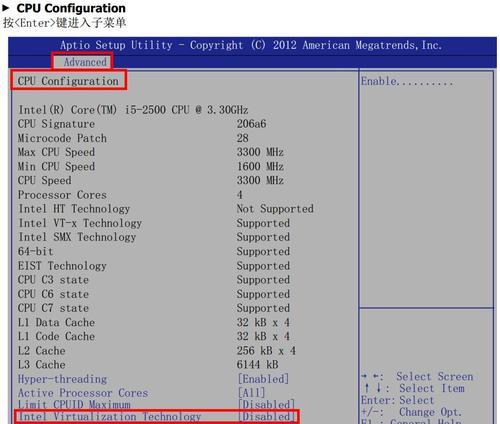Click L3 Cache value 6144 kB

coord(257,365)
